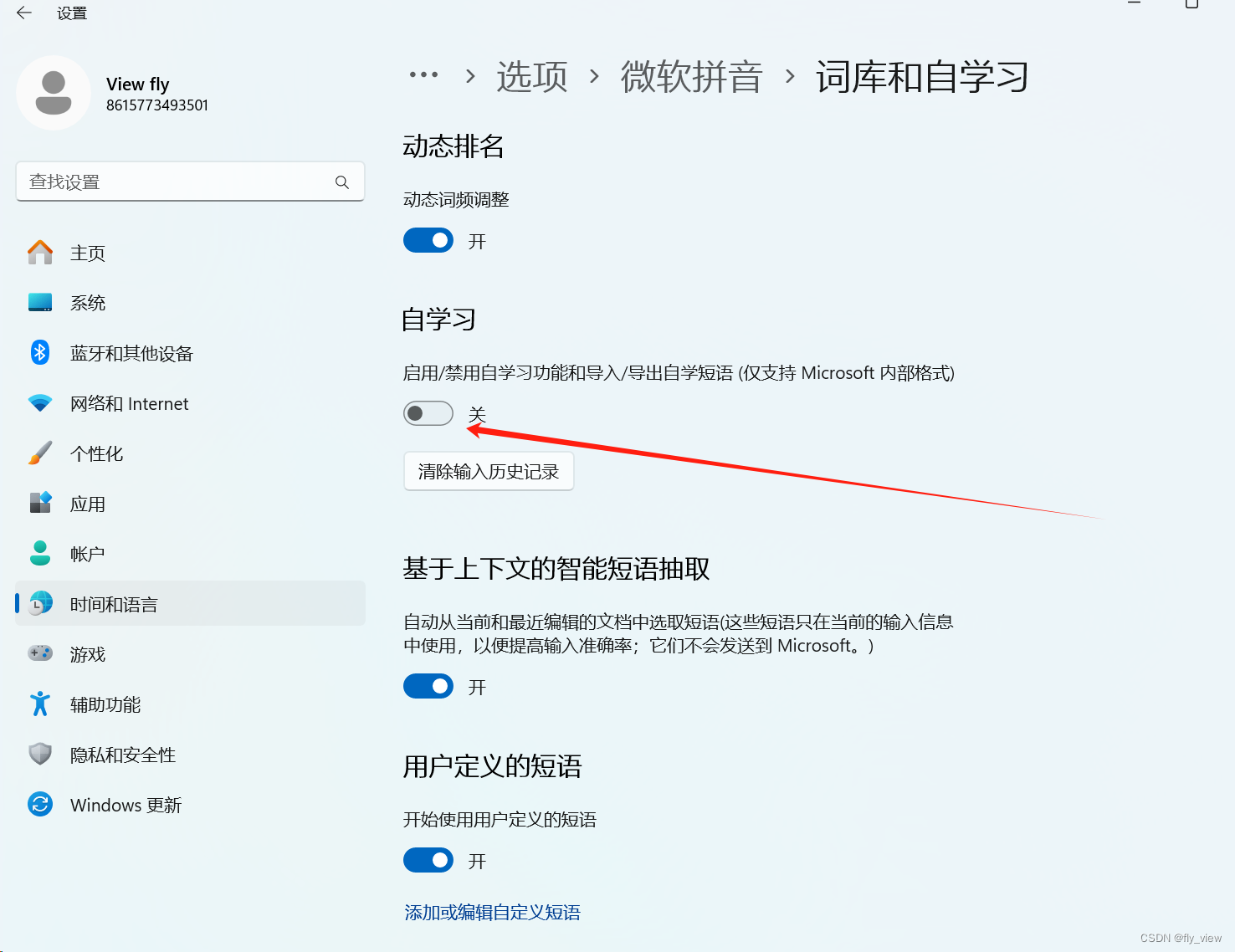Open 蓝牙和其他设备 page
This screenshot has width=1235, height=952.
coord(191,353)
